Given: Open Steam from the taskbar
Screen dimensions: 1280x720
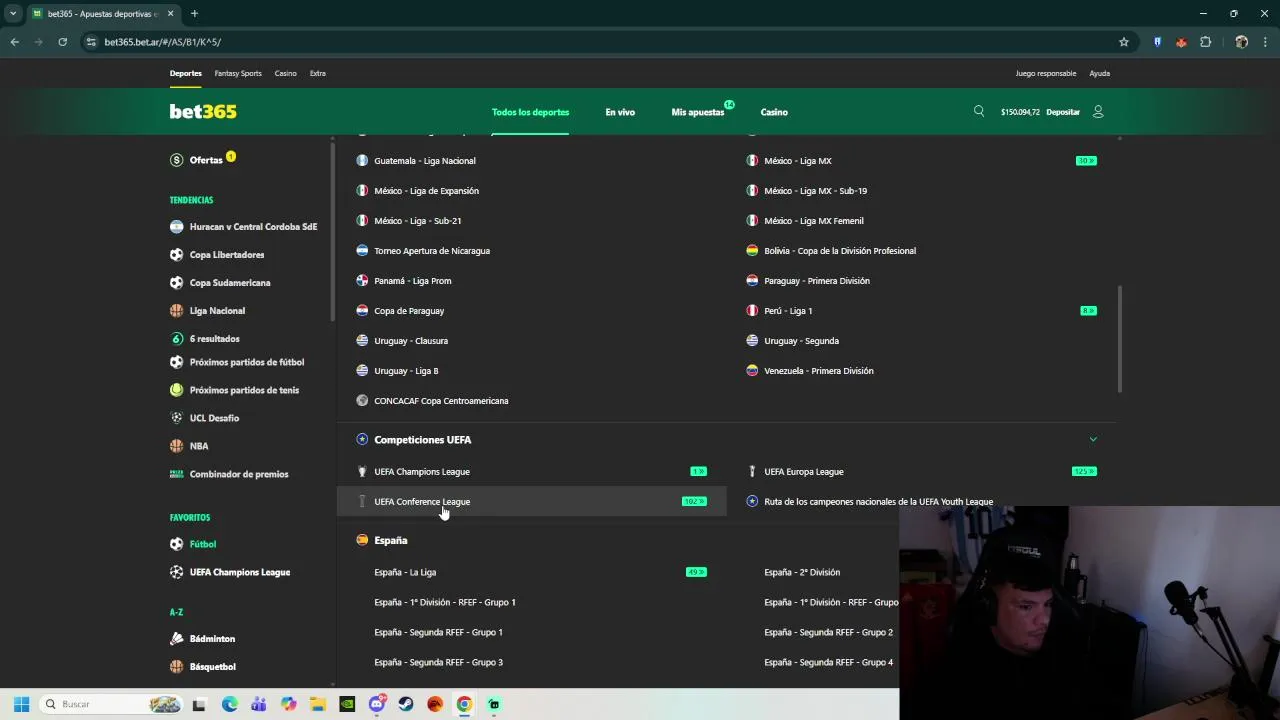Looking at the screenshot, I should [x=406, y=704].
